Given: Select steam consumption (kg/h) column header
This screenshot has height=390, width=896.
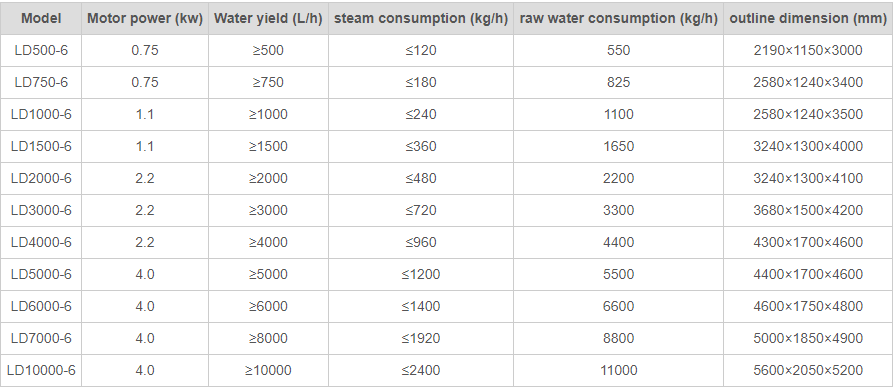Looking at the screenshot, I should tap(421, 18).
